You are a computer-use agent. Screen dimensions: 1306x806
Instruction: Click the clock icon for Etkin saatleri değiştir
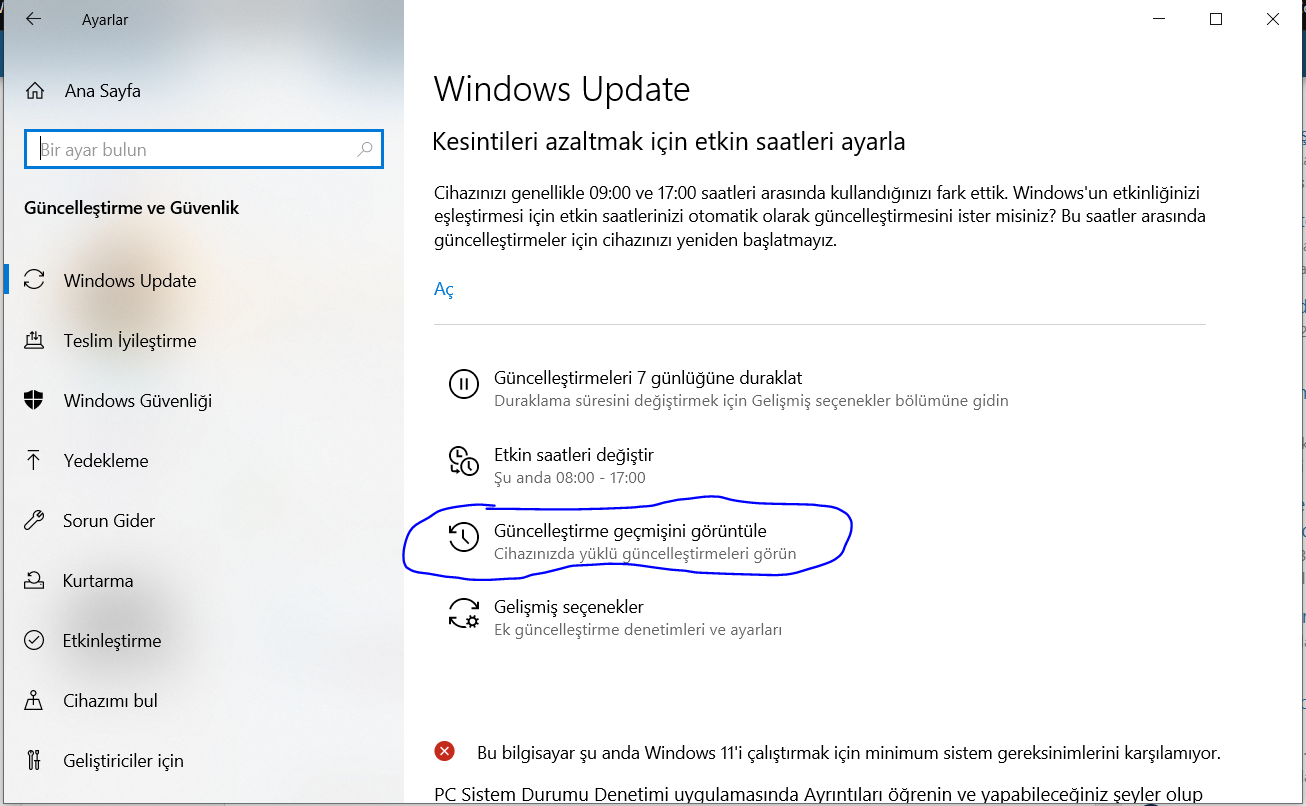point(463,461)
